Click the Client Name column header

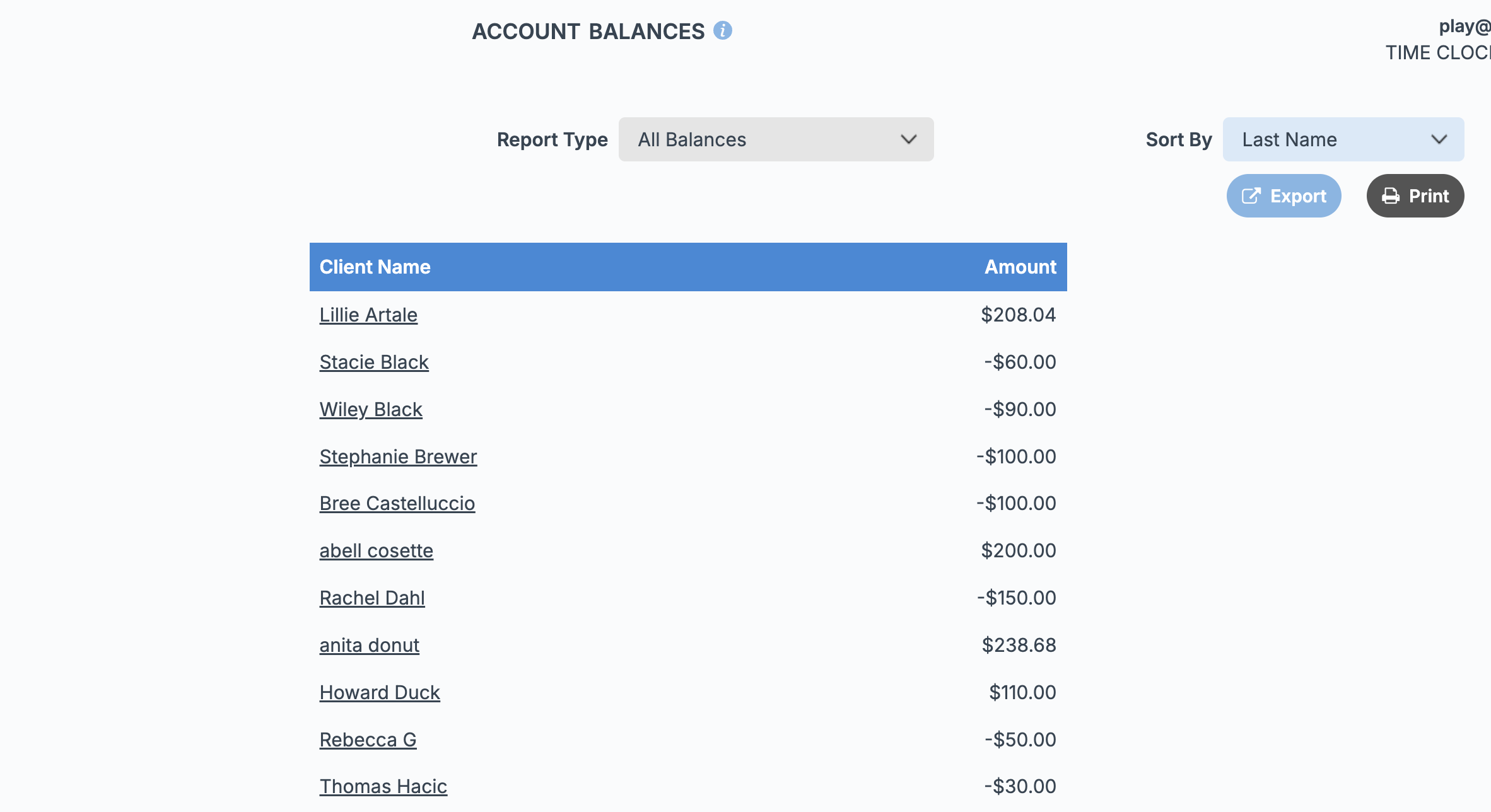[375, 267]
